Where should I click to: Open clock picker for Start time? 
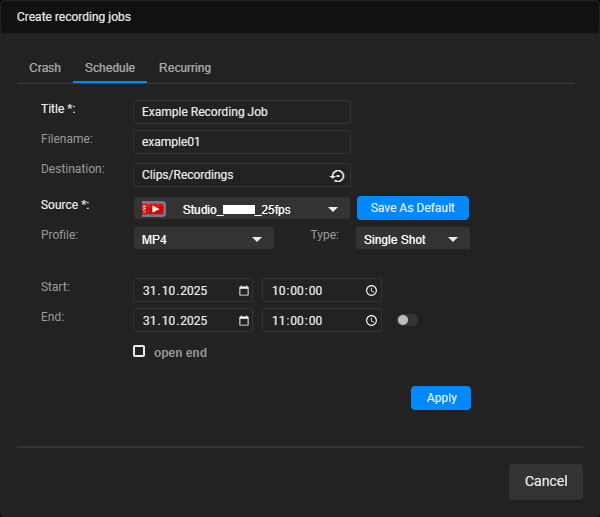pyautogui.click(x=371, y=290)
